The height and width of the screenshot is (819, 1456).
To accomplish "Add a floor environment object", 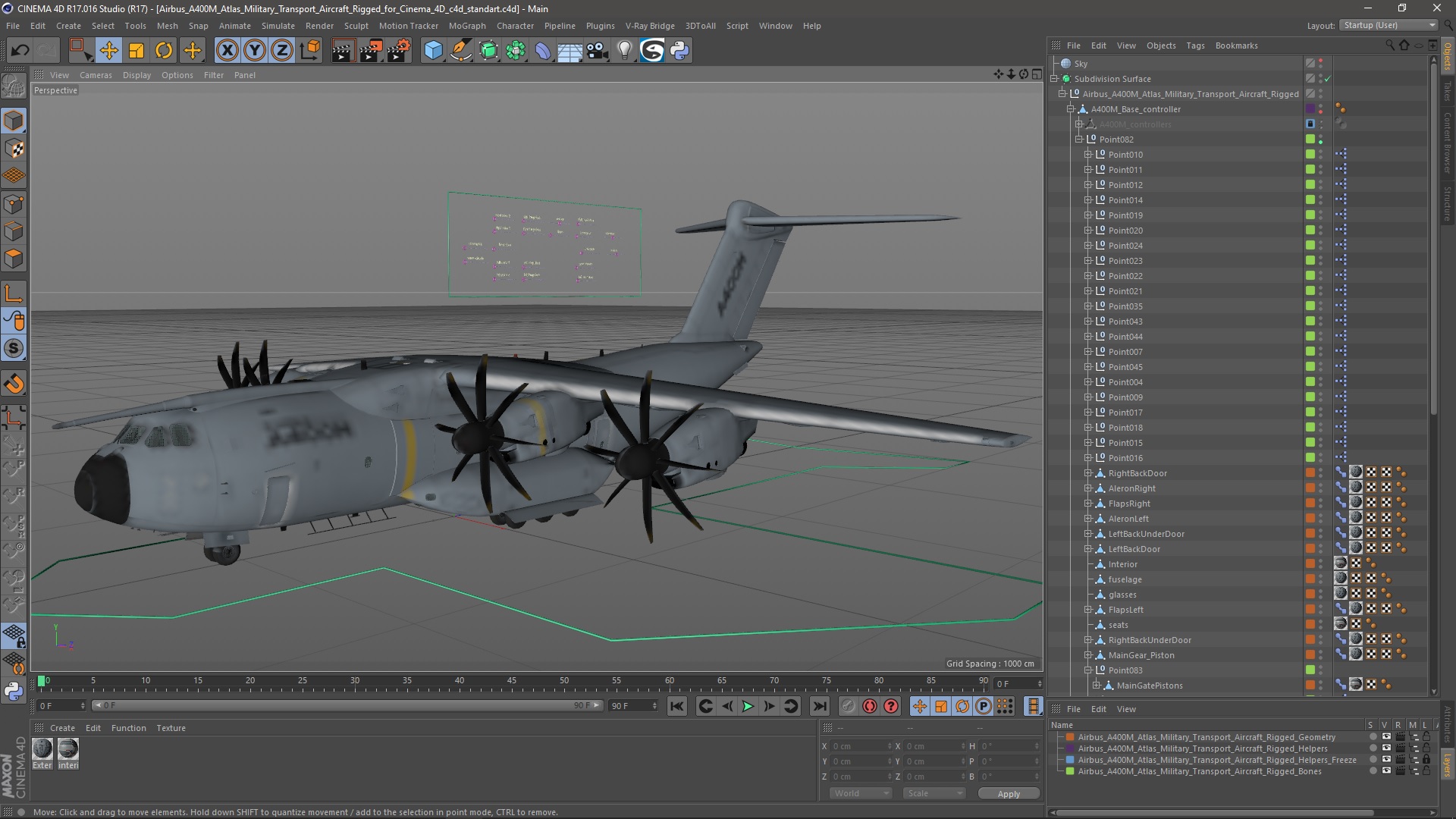I will 570,51.
